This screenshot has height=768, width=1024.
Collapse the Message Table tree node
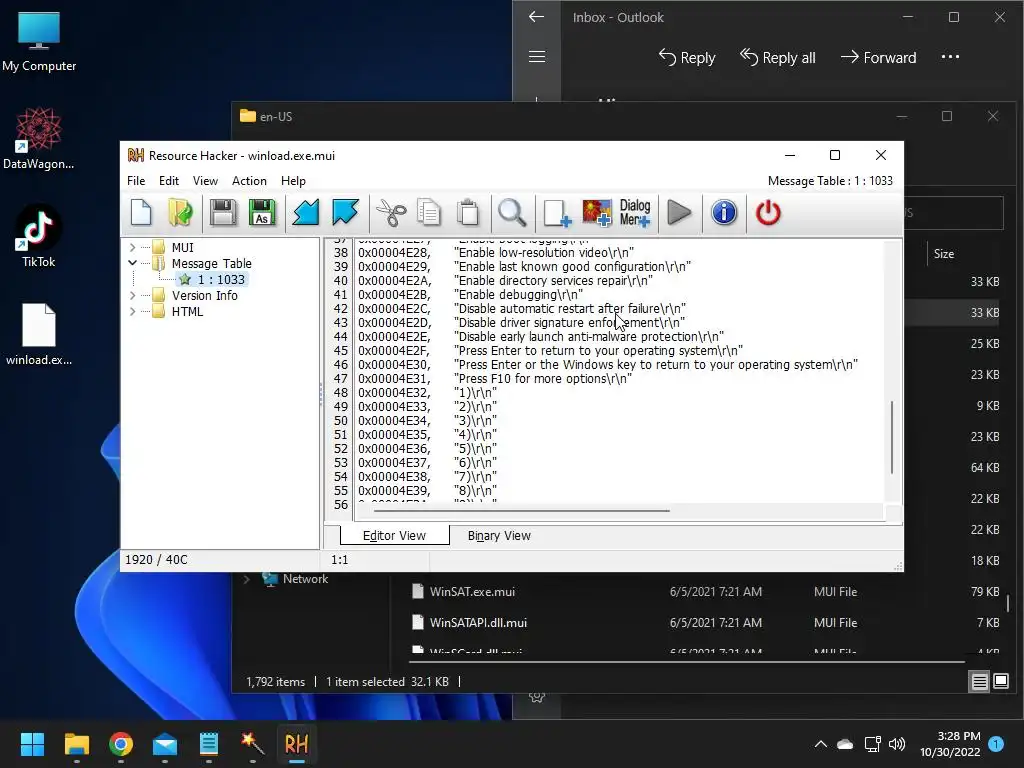coord(133,263)
